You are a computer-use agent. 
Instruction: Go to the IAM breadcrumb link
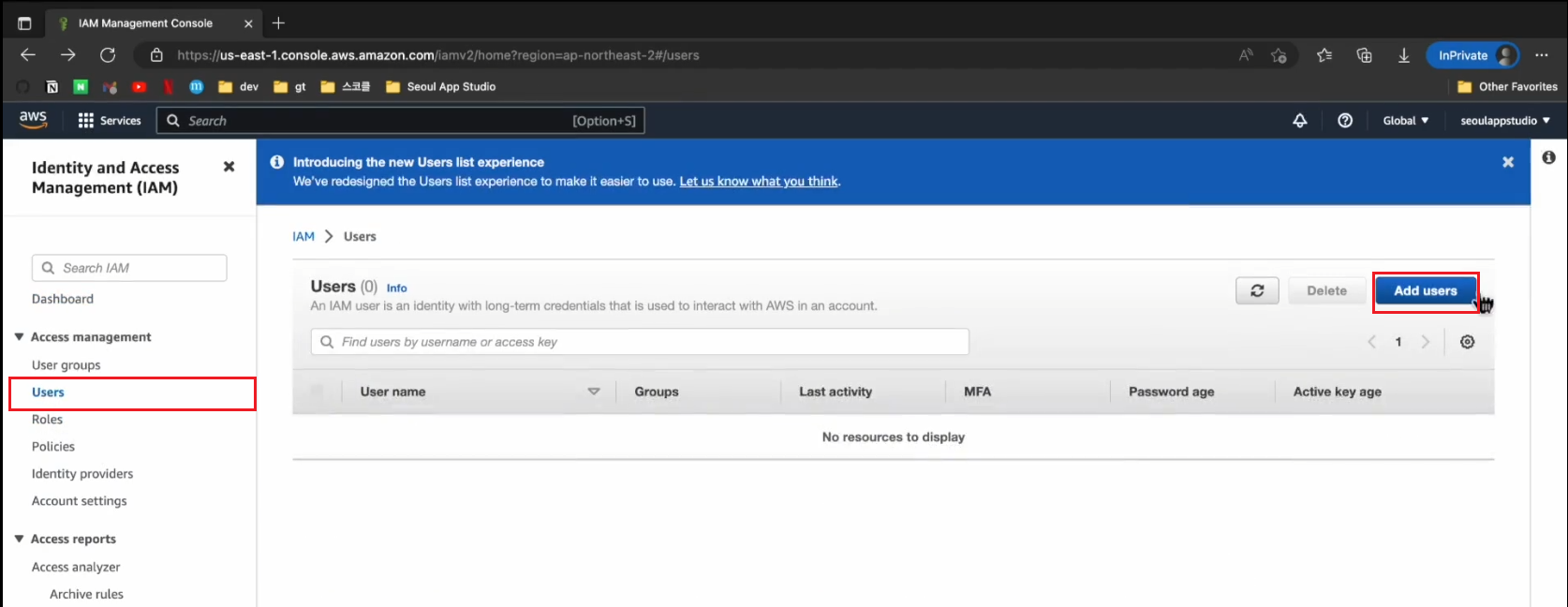(x=303, y=237)
